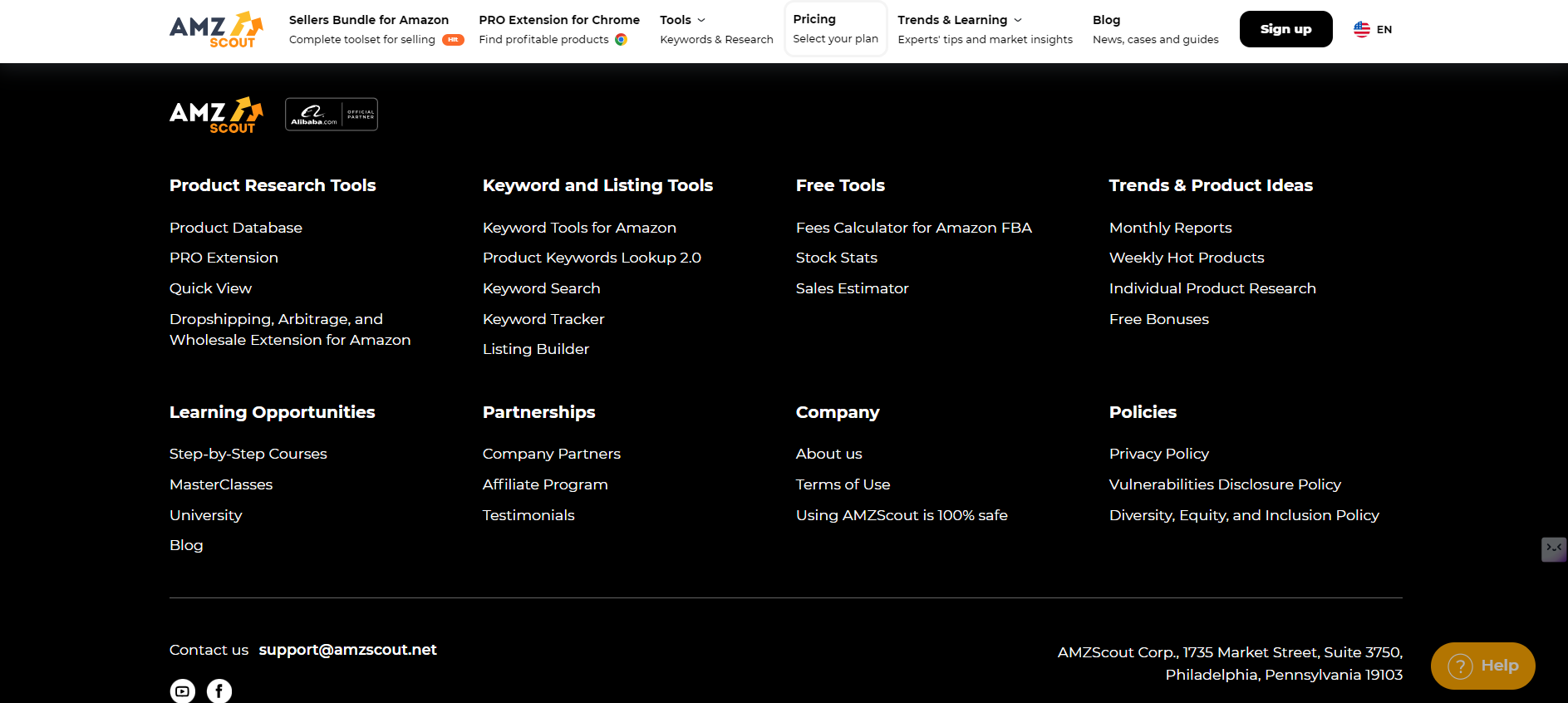
Task: Open Product Database link
Action: click(236, 228)
